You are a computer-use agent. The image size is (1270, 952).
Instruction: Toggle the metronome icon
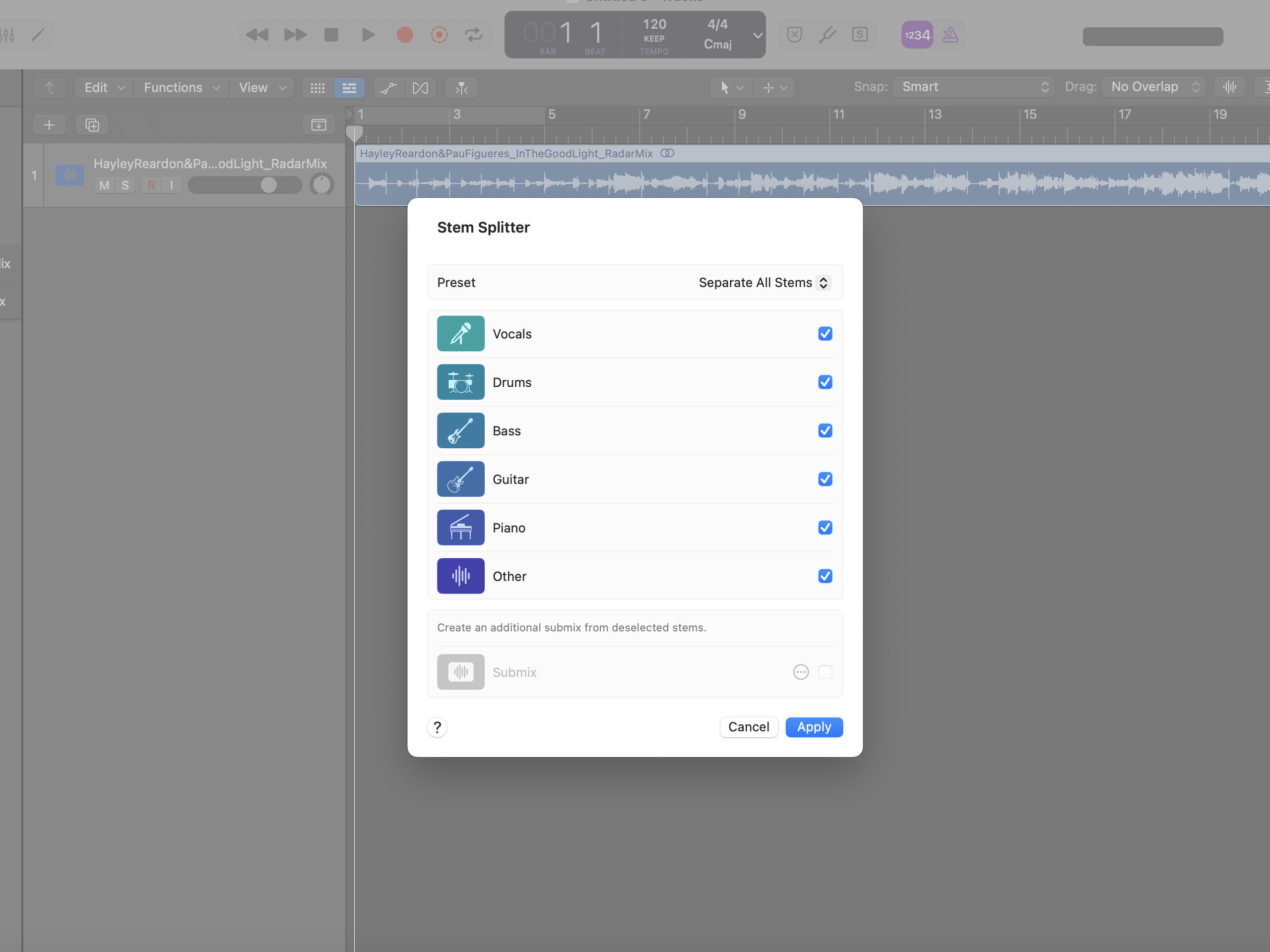click(950, 35)
